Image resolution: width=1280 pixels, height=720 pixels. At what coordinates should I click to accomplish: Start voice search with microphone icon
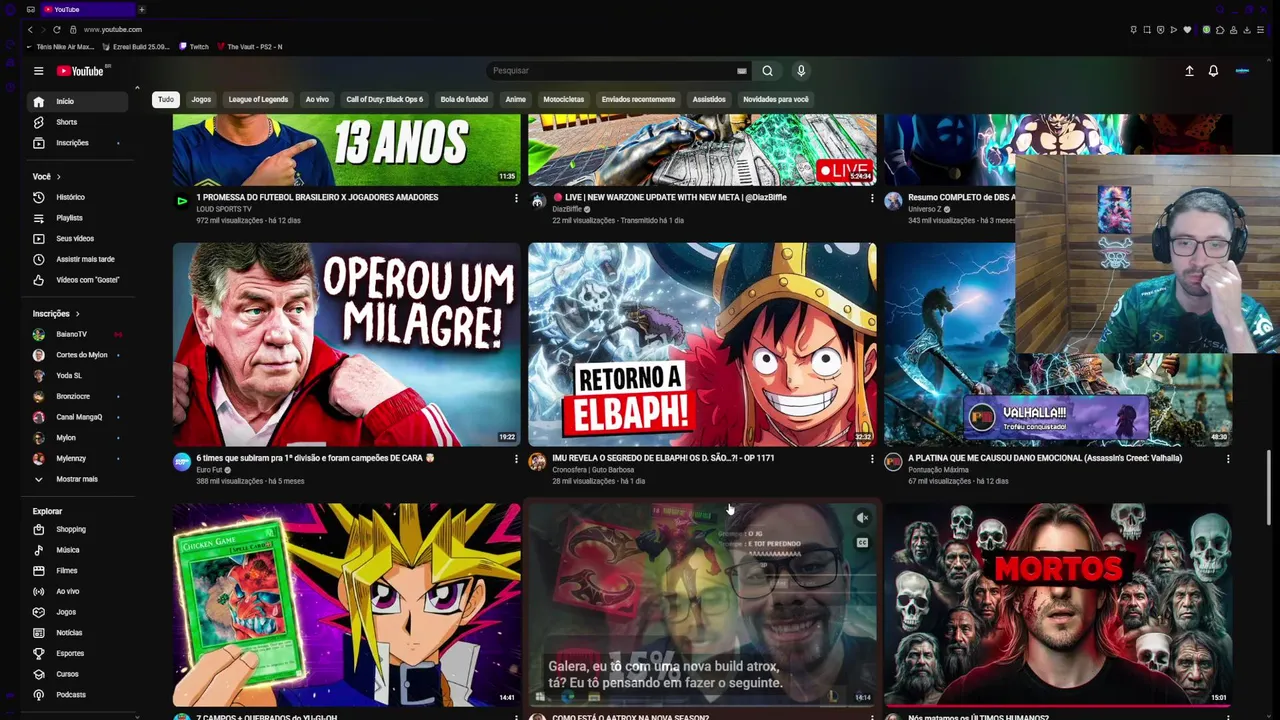click(x=801, y=71)
